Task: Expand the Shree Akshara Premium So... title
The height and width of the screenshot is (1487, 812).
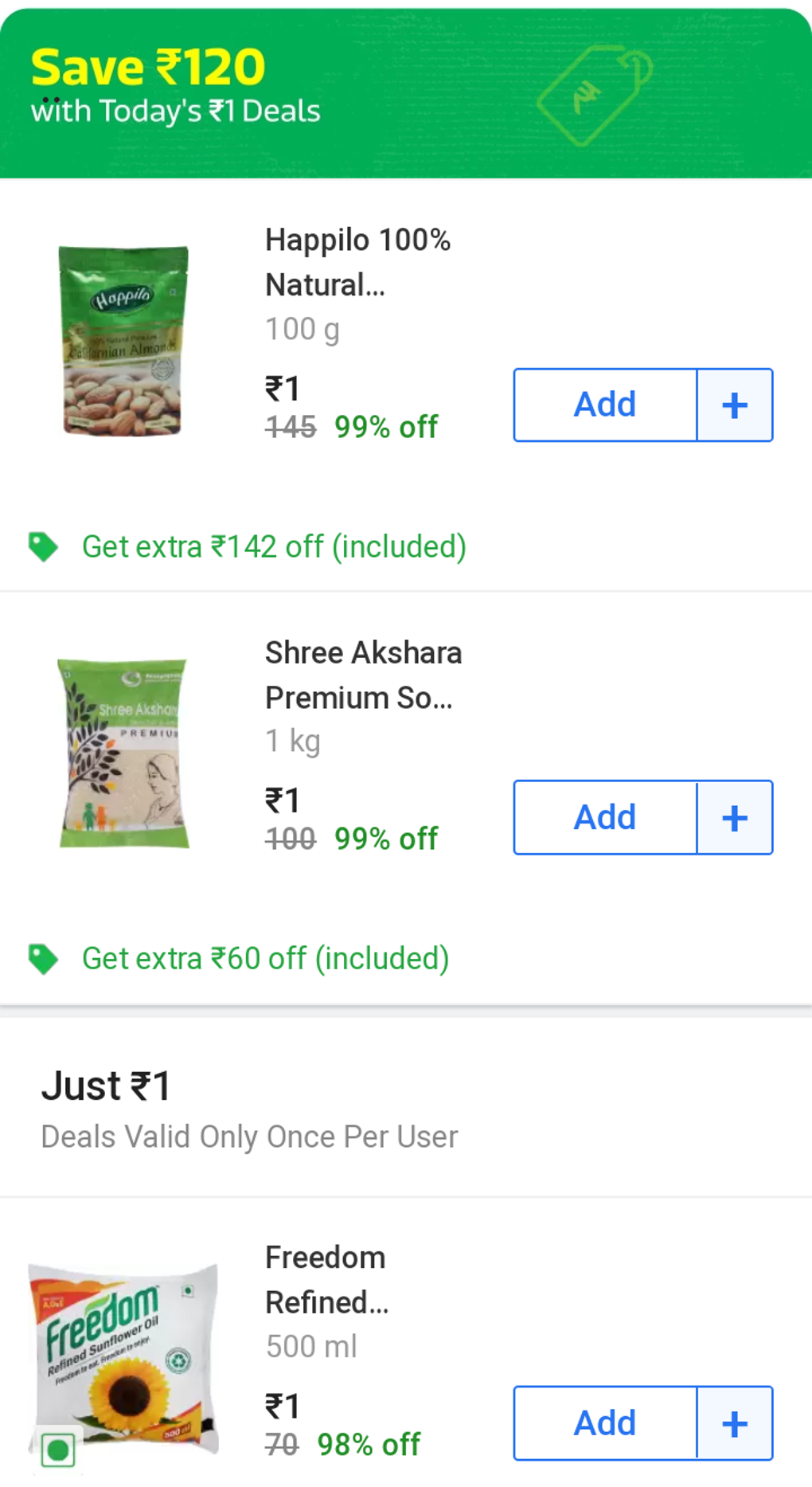Action: coord(362,675)
